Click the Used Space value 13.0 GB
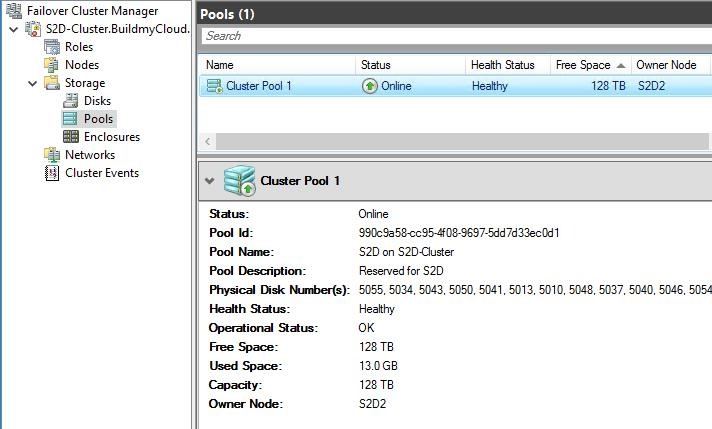Screen dimensions: 712x429 [378, 366]
